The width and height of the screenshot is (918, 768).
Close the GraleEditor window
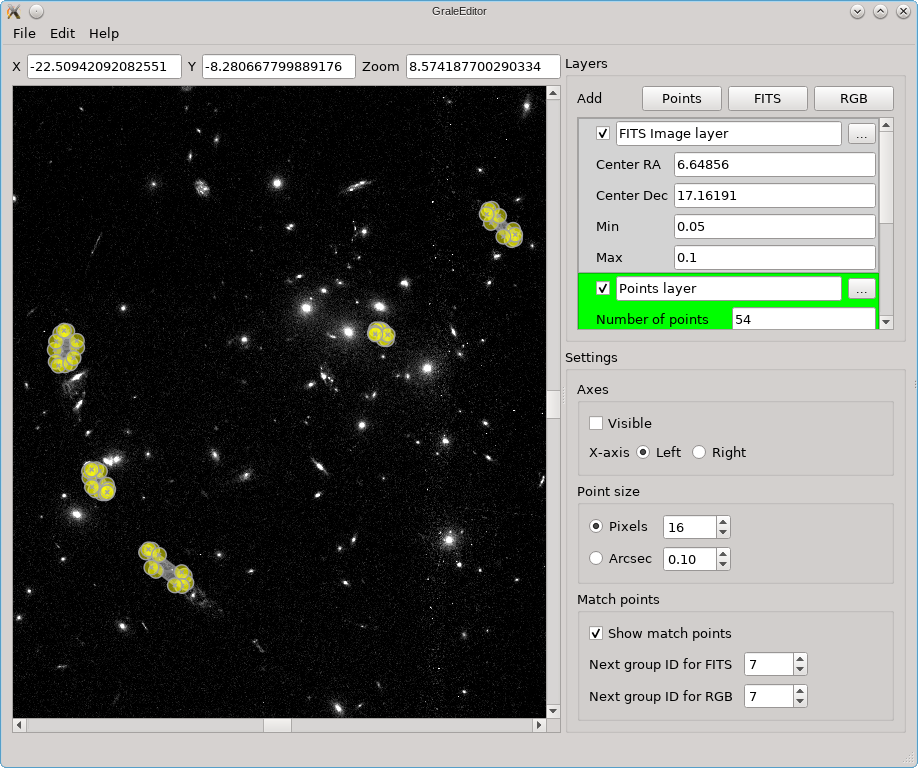(903, 11)
